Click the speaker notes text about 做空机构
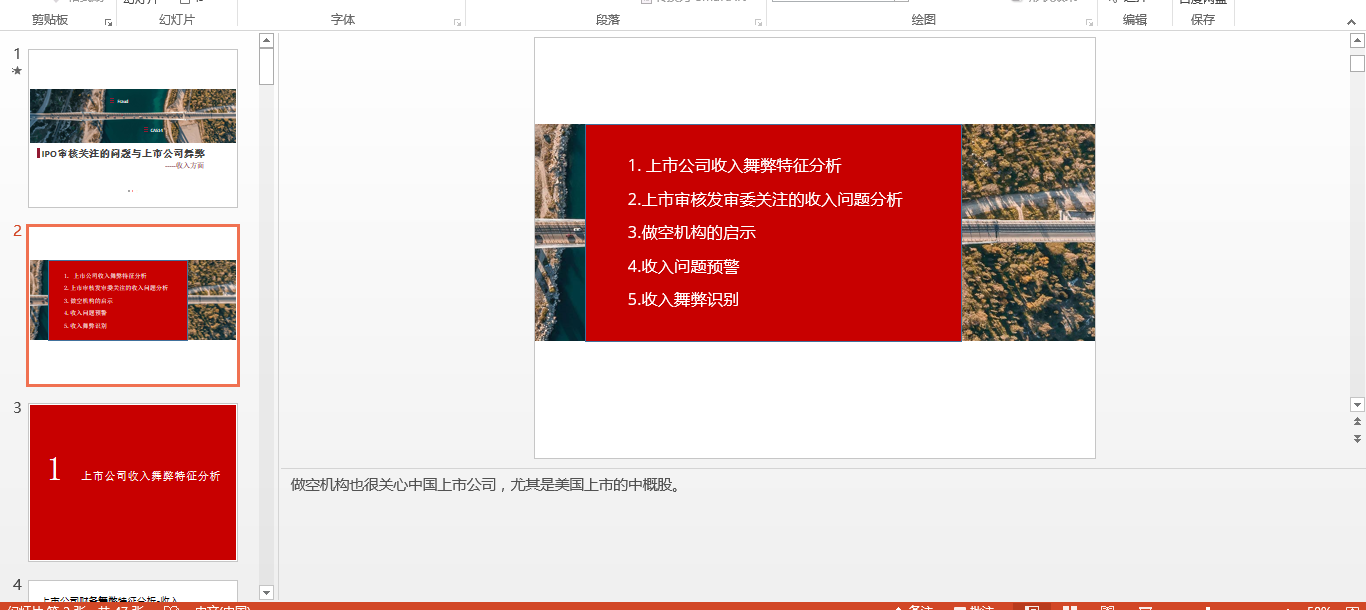 [485, 485]
